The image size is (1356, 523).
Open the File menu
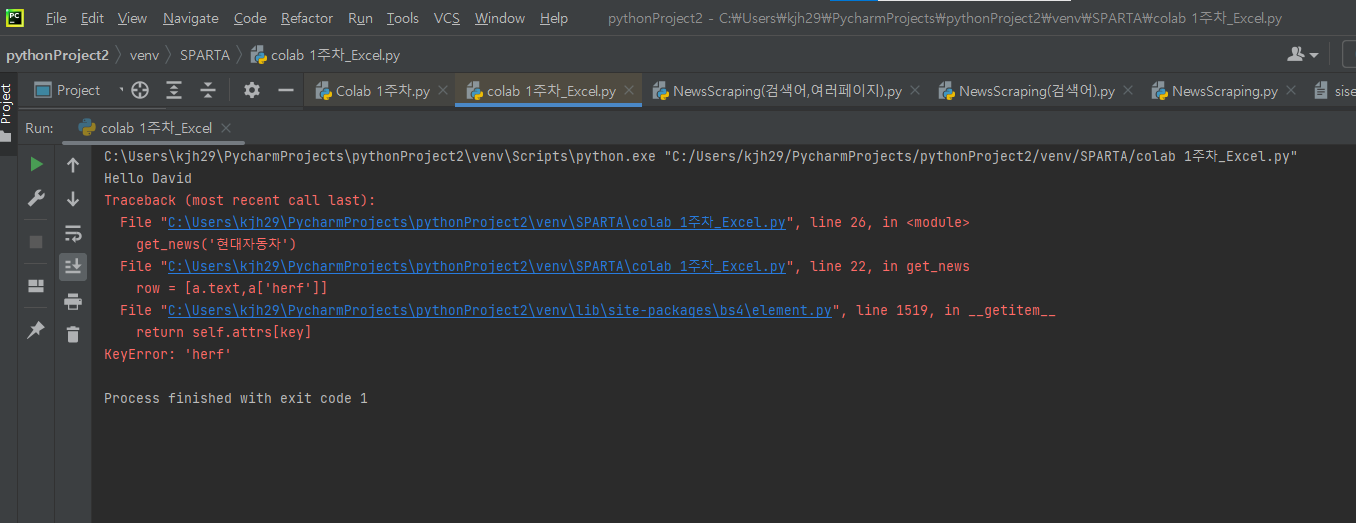56,18
